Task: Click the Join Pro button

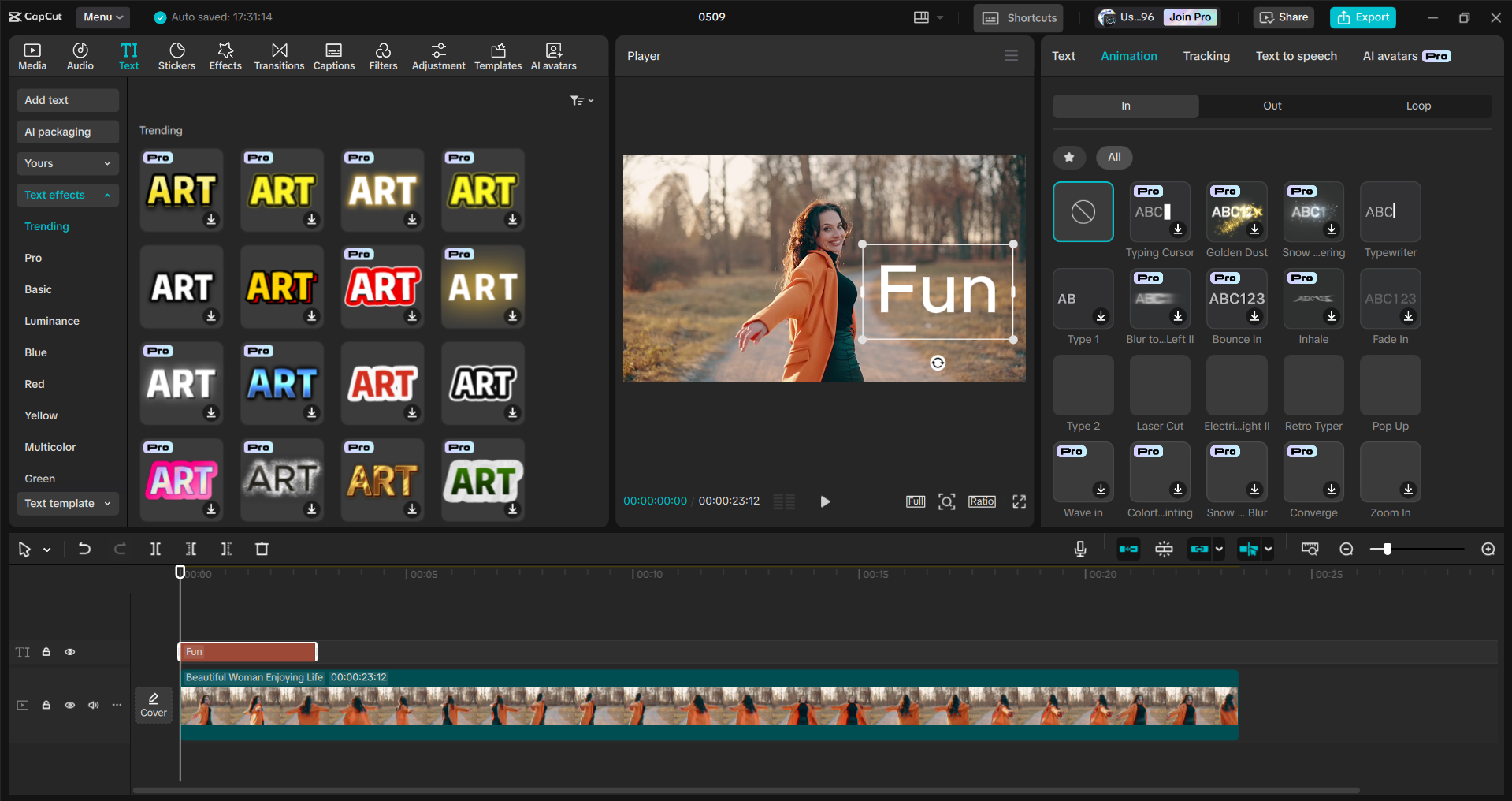Action: click(x=1189, y=17)
